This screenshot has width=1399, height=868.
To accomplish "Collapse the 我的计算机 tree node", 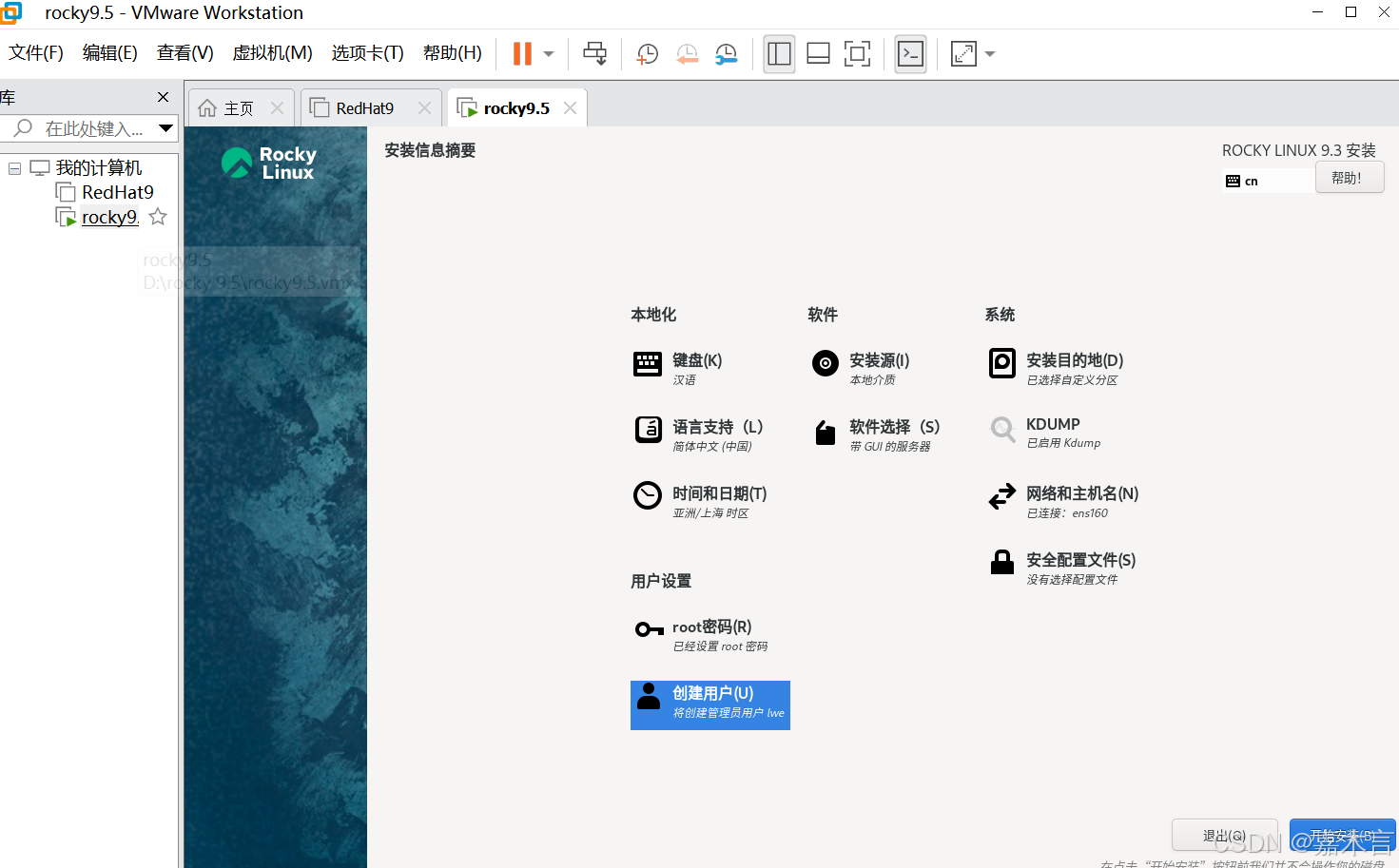I will point(14,168).
